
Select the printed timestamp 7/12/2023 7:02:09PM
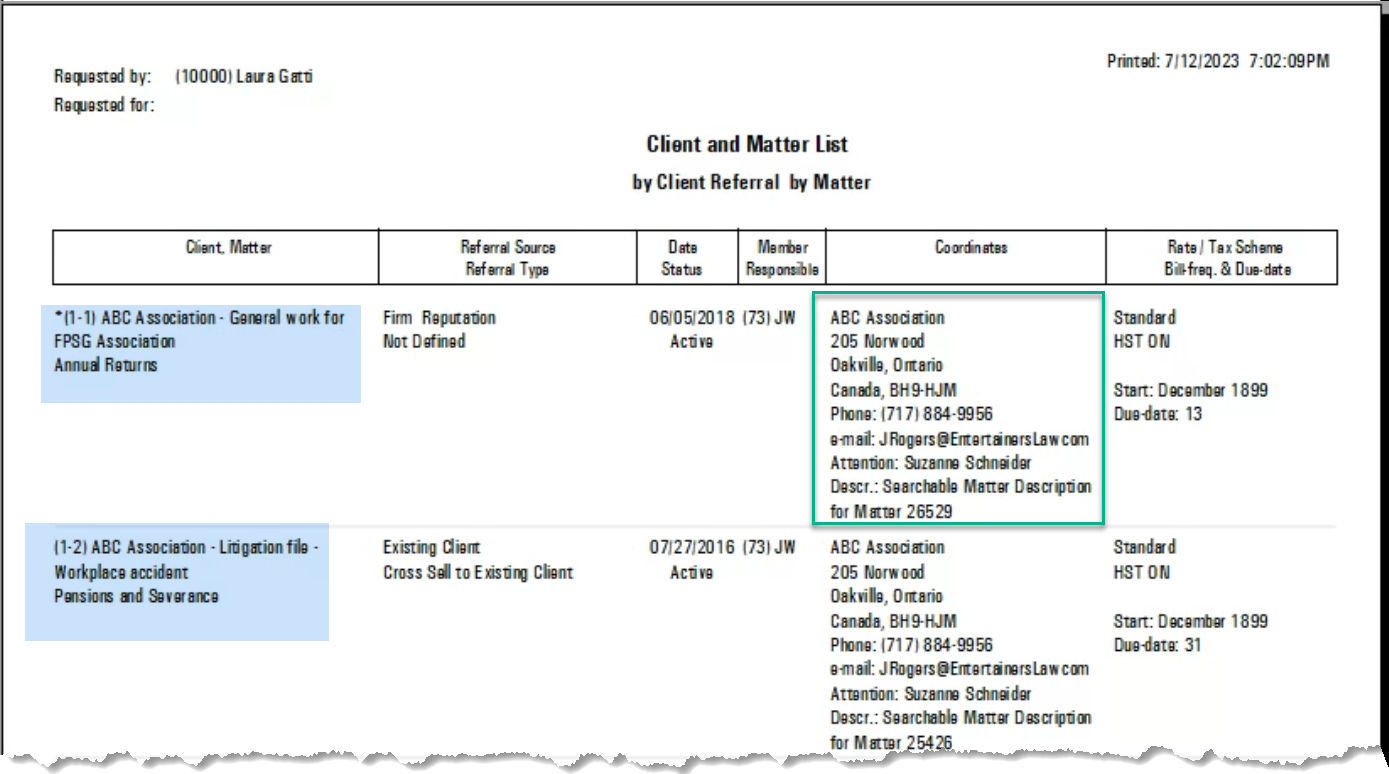(1247, 62)
